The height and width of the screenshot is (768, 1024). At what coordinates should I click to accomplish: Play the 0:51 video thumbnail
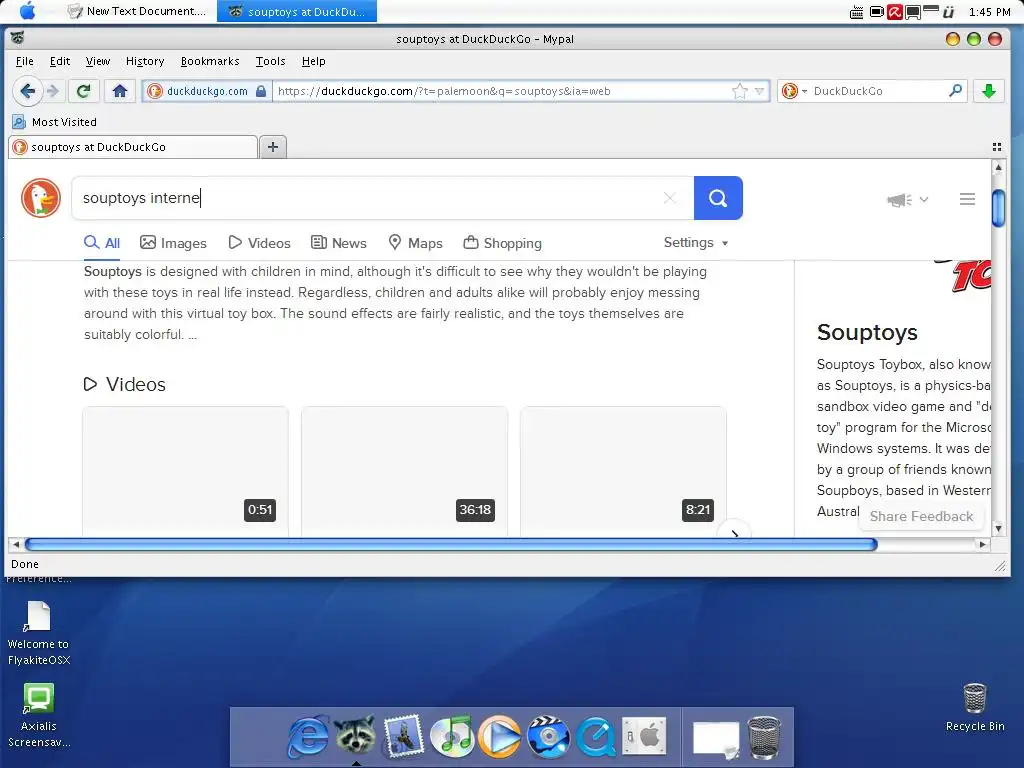185,472
